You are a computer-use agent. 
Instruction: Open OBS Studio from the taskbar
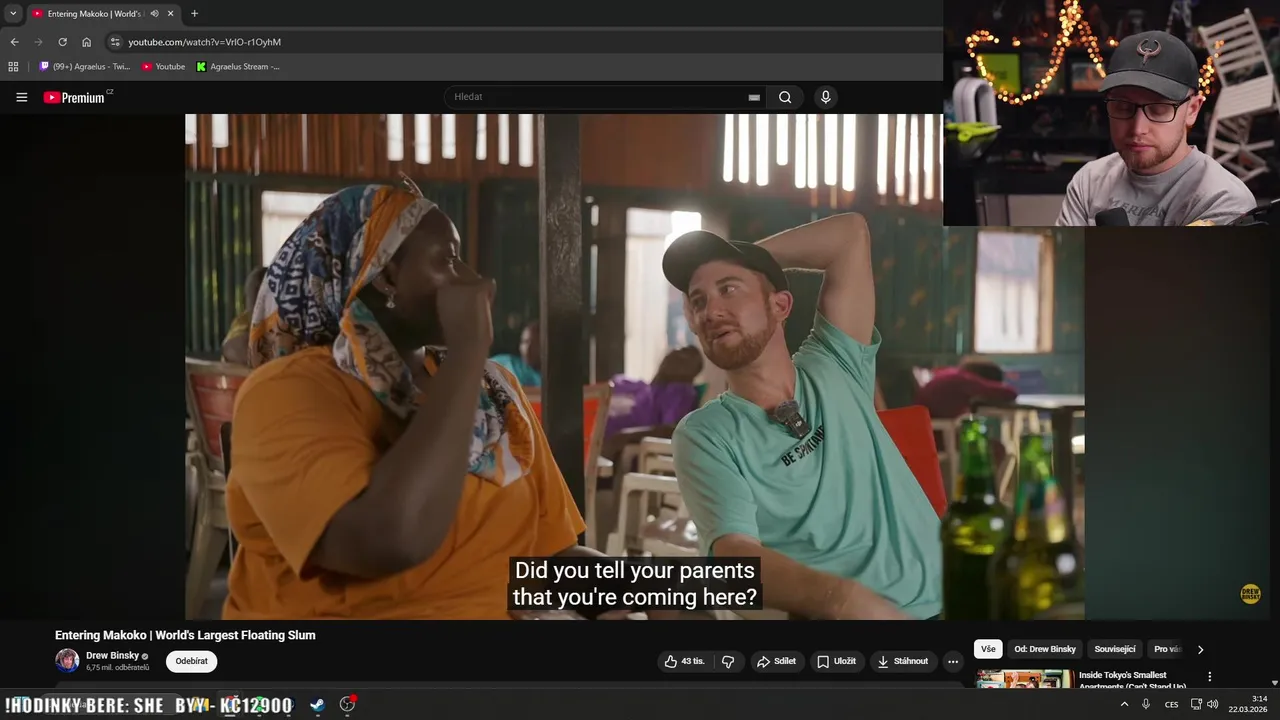pyautogui.click(x=347, y=704)
